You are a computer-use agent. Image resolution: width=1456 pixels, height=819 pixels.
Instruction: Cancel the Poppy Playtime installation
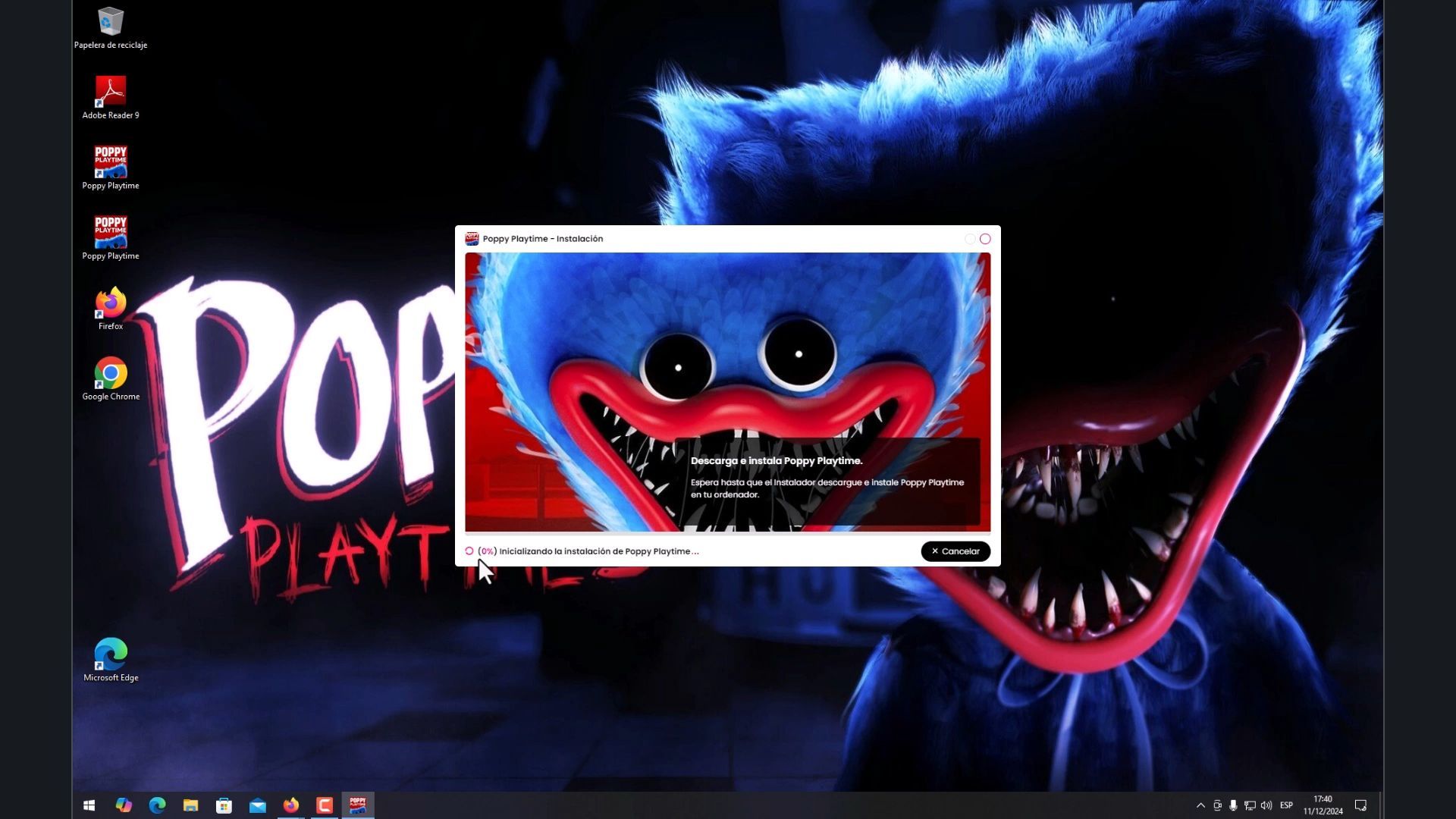click(x=955, y=551)
